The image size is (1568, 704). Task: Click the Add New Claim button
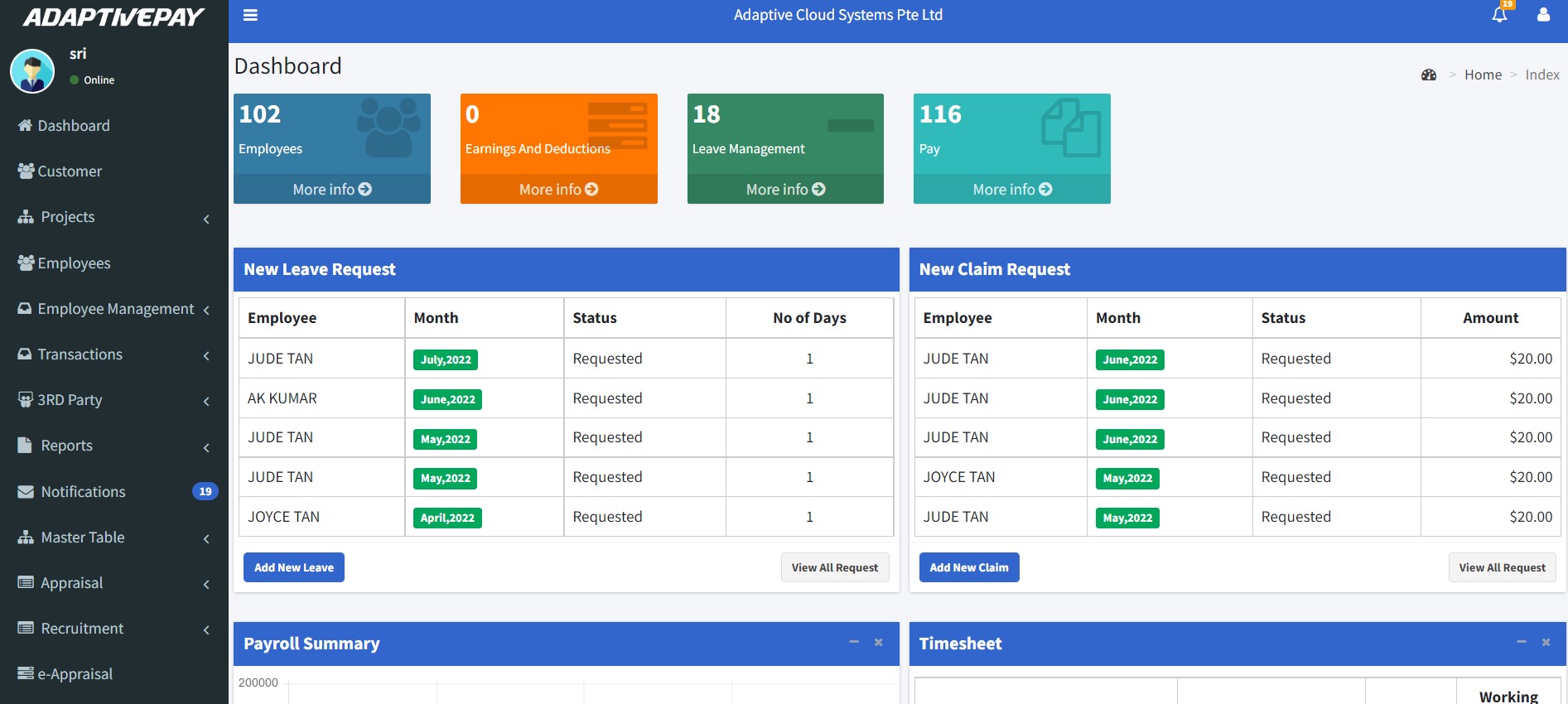click(969, 567)
